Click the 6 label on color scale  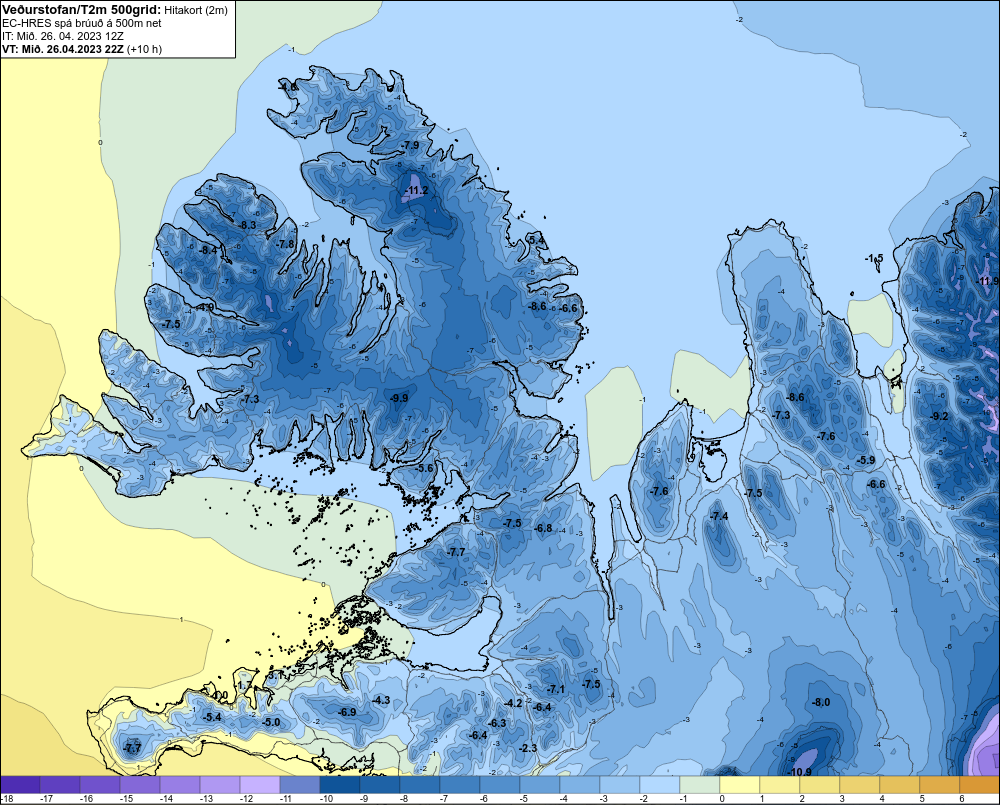point(962,799)
